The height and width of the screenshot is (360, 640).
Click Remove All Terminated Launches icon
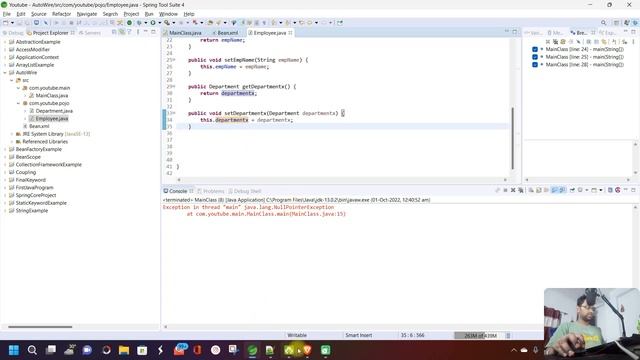(x=521, y=190)
